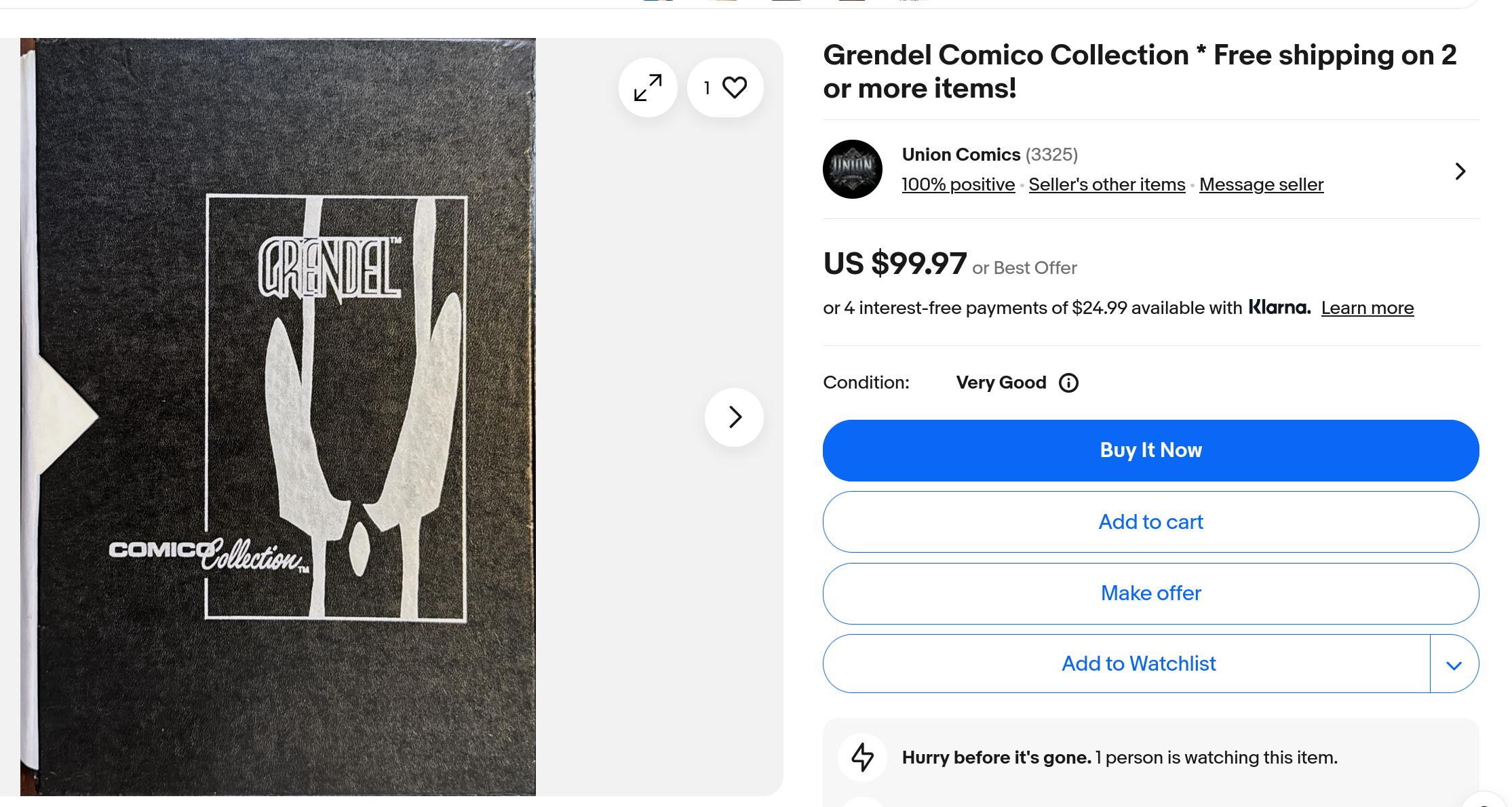Expand the product image to full view
The image size is (1512, 807).
[x=648, y=88]
